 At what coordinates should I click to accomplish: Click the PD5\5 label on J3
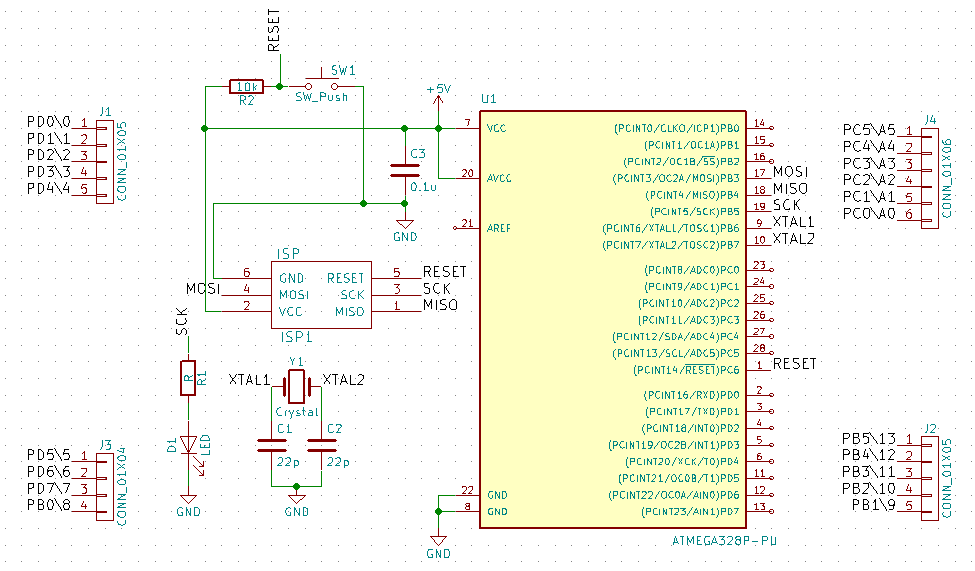(49, 455)
